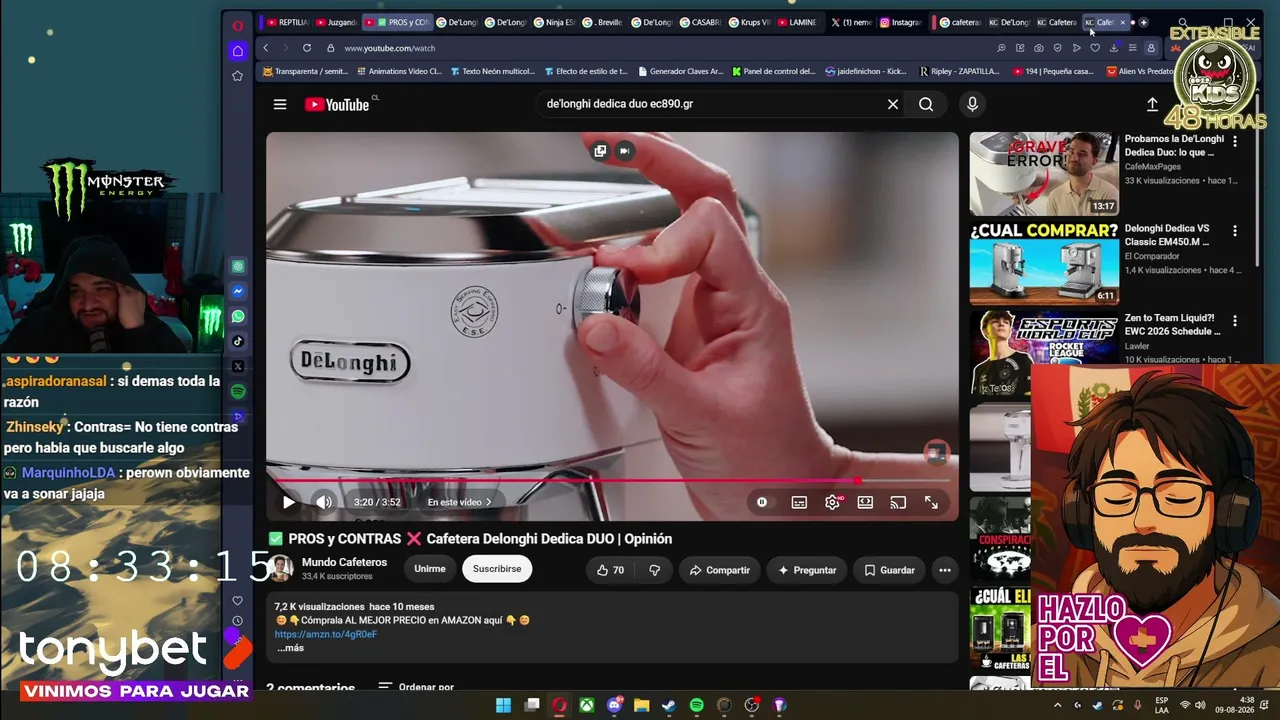
Task: Save the video with Guardar
Action: (889, 570)
